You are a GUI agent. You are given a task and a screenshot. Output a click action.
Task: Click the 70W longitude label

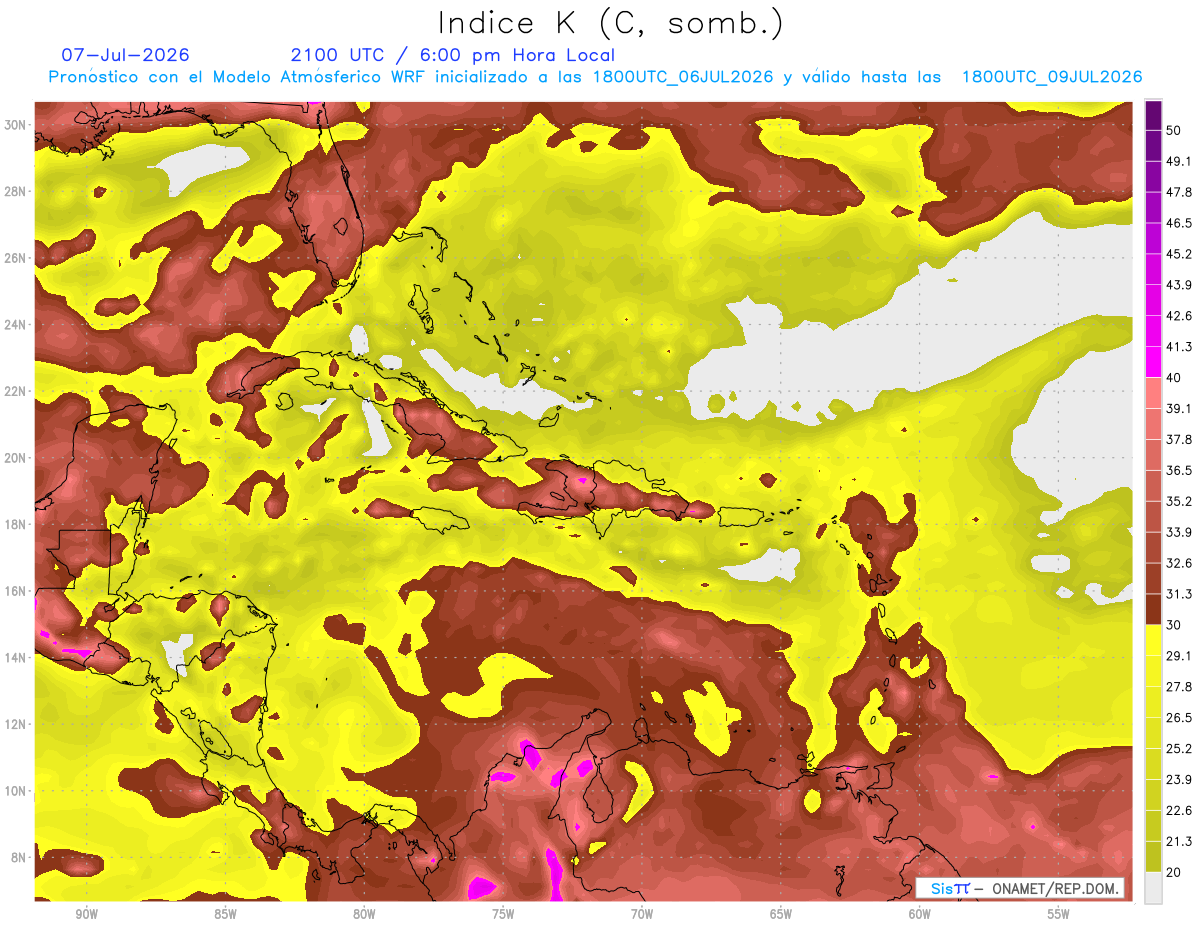[x=642, y=915]
